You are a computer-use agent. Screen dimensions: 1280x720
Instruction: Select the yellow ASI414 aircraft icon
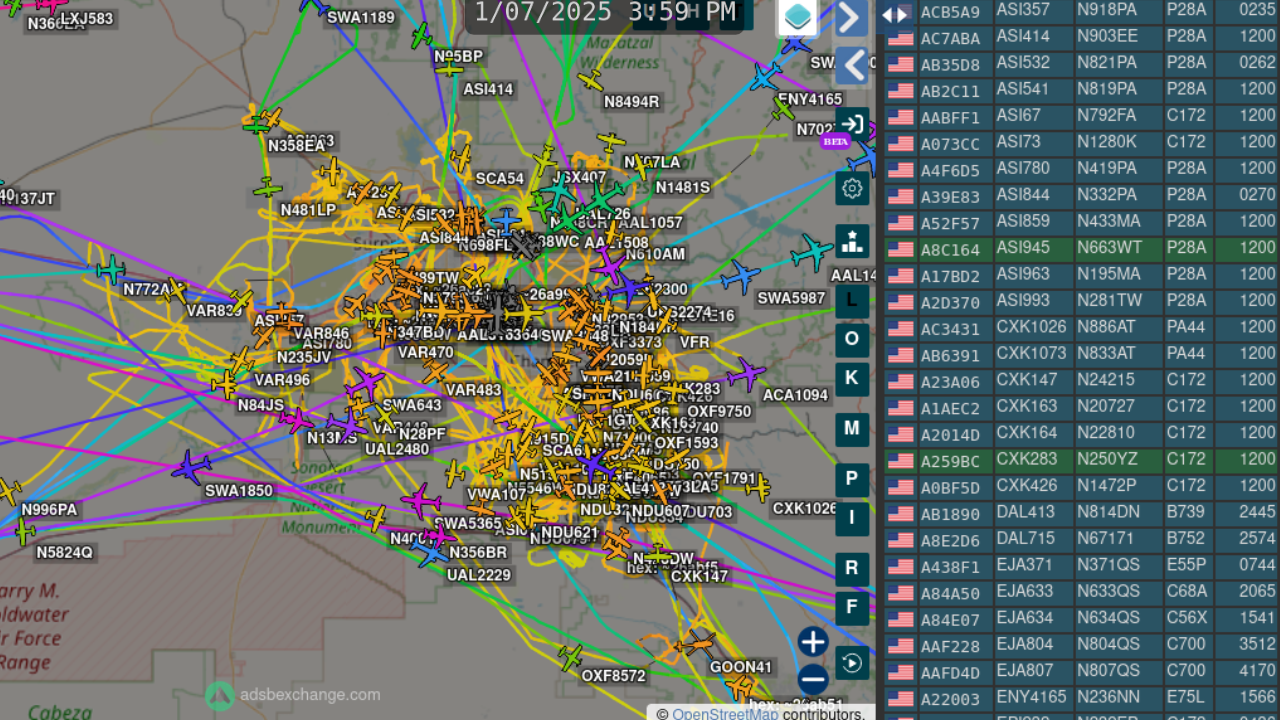click(449, 68)
